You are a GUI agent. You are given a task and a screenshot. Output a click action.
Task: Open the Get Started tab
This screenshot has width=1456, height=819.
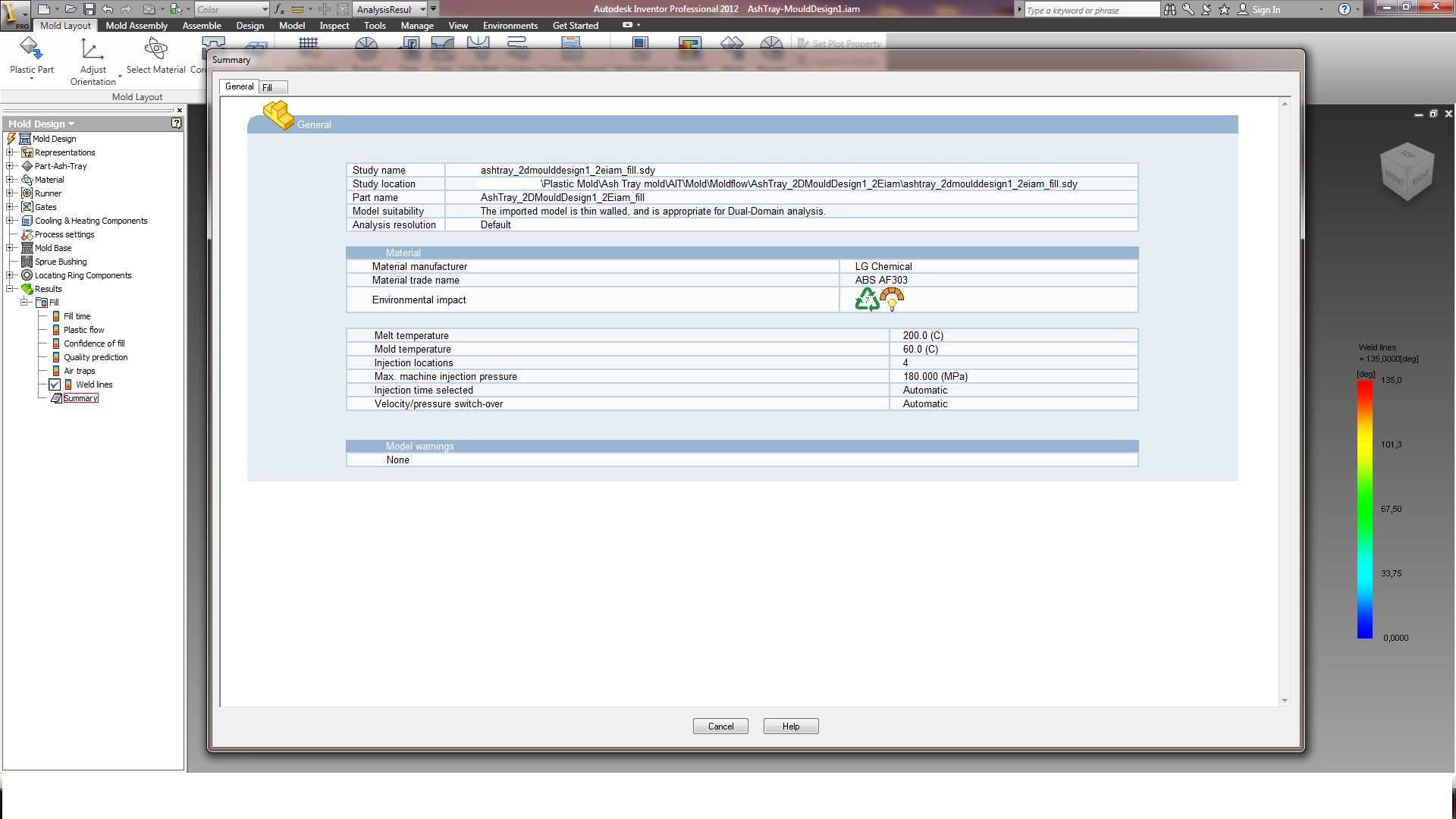click(x=575, y=25)
